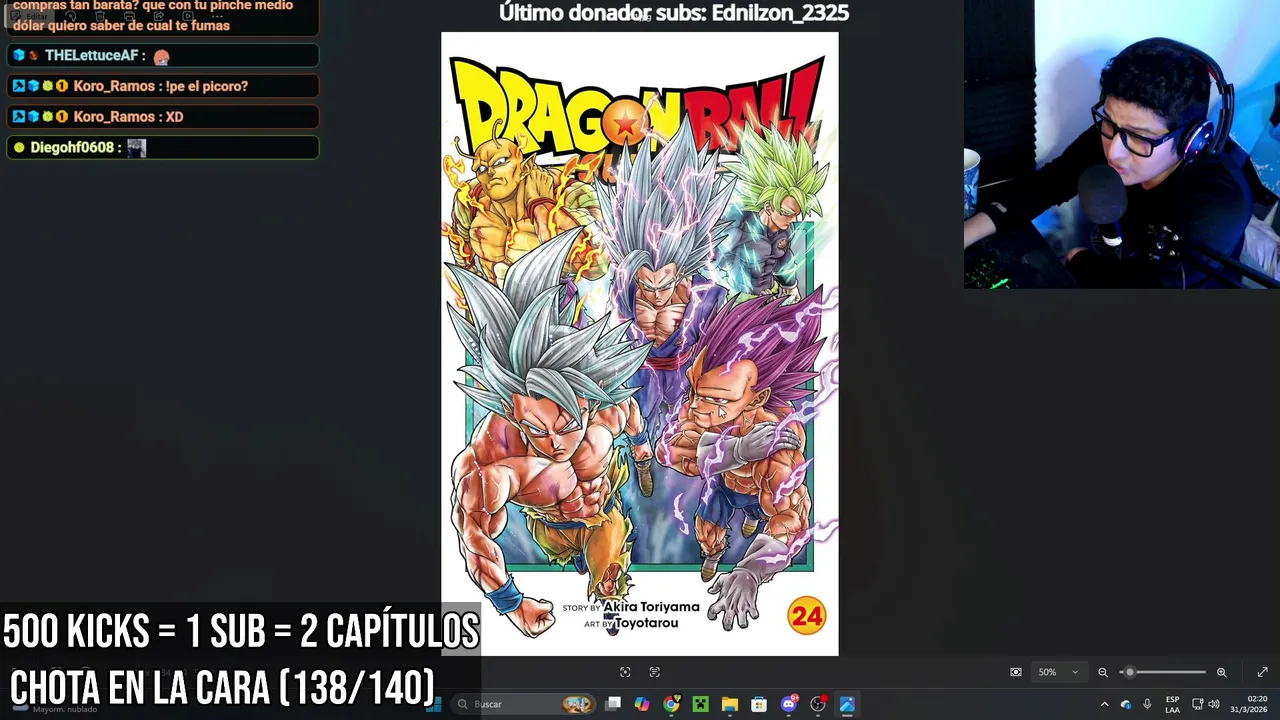Open the clock showing 02:20 31/3/2026
Screen dimensions: 1280x720
pos(1249,704)
